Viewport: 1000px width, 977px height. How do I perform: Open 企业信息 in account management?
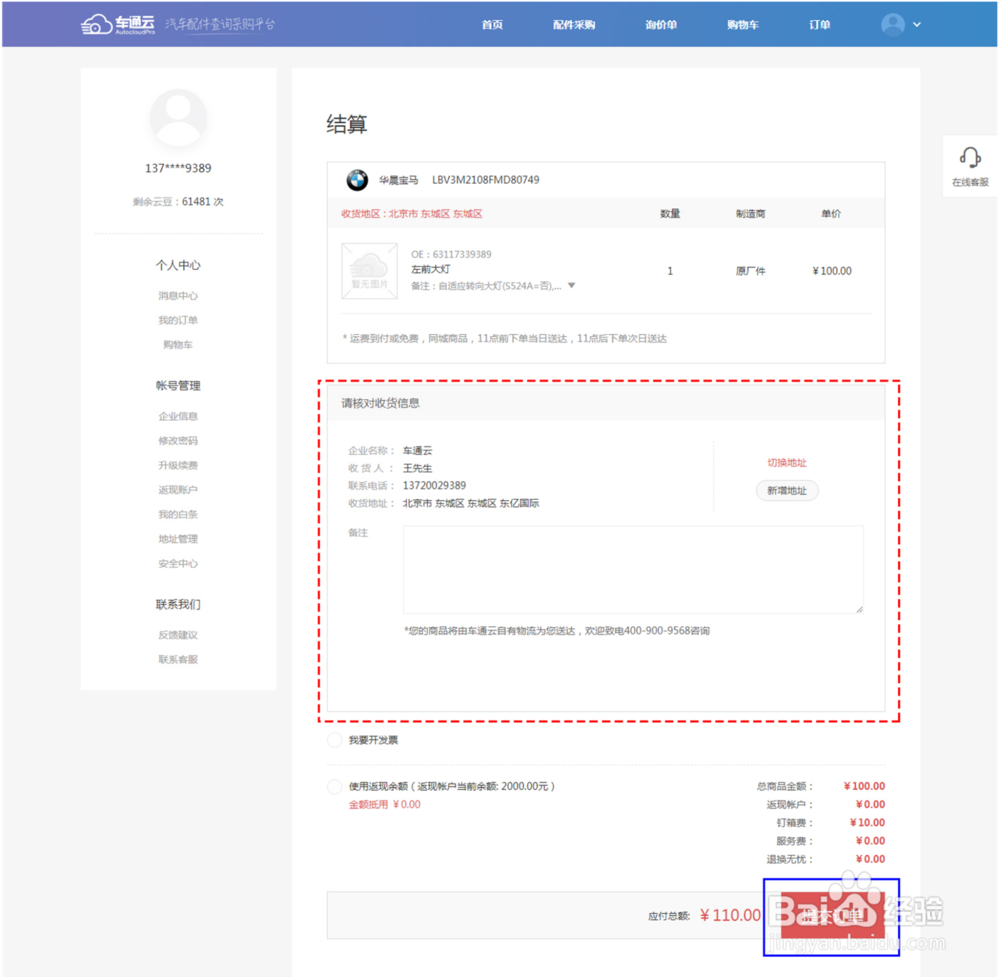[178, 416]
